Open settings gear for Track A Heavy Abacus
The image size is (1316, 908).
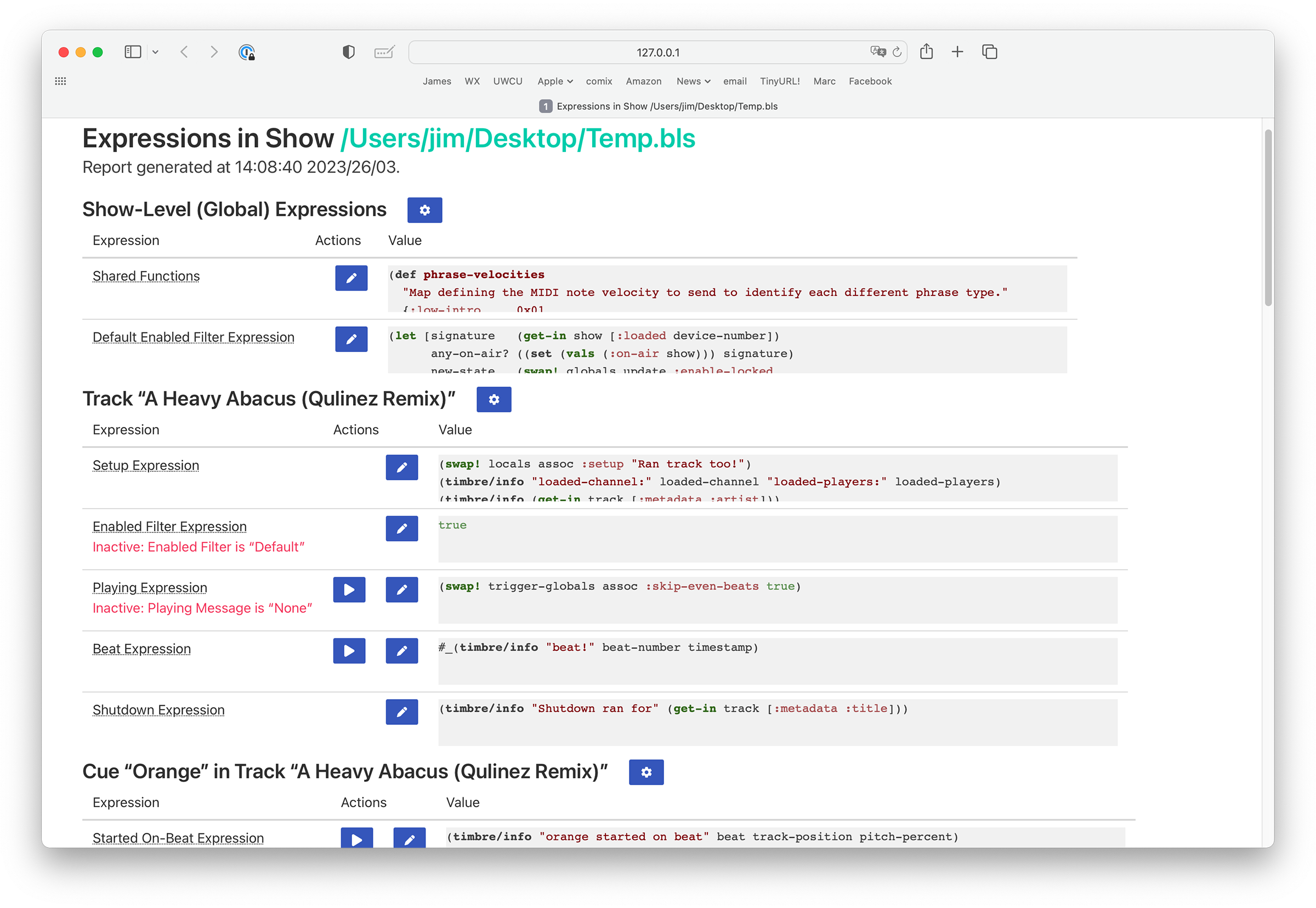tap(494, 399)
